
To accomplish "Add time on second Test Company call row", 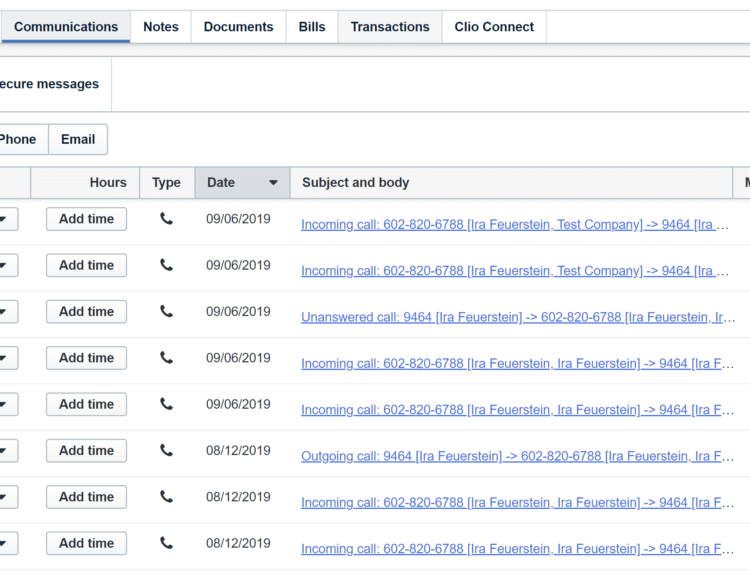I will pyautogui.click(x=87, y=265).
